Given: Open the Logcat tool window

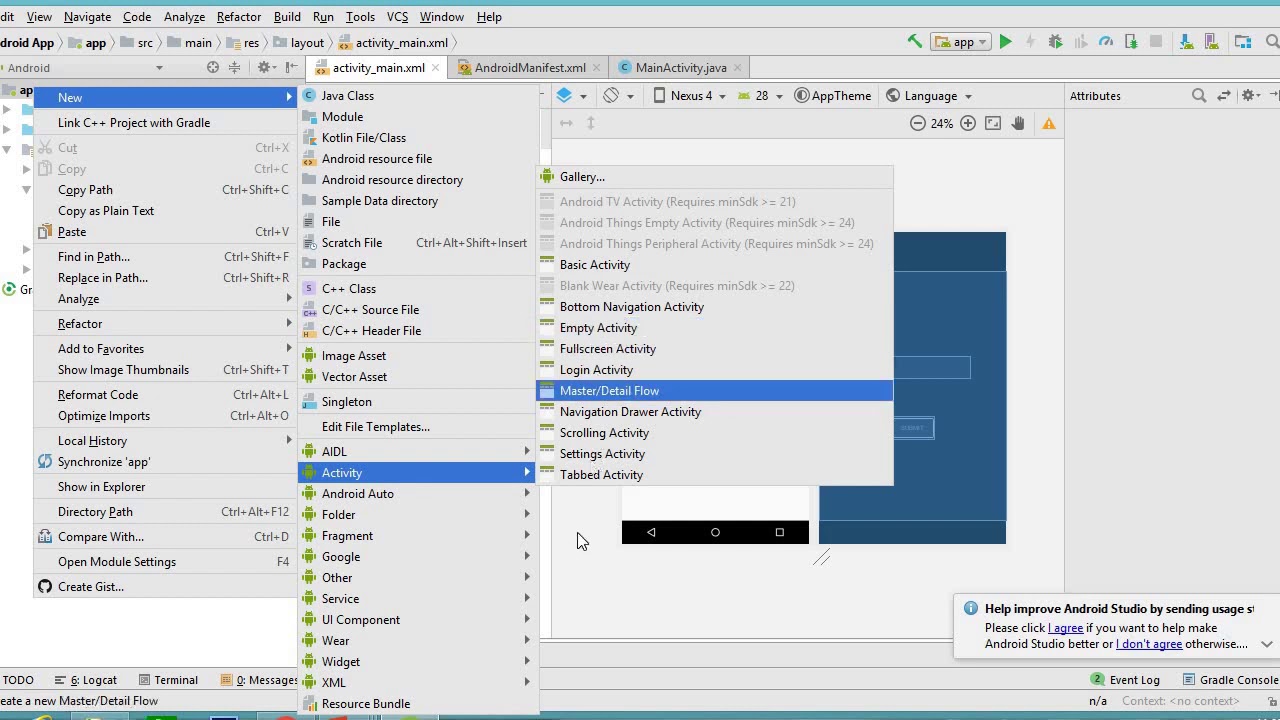Looking at the screenshot, I should pyautogui.click(x=86, y=680).
